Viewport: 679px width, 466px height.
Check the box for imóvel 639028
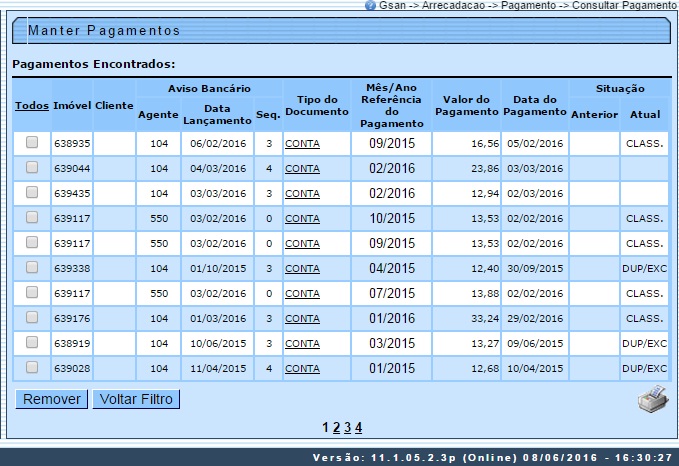[32, 367]
